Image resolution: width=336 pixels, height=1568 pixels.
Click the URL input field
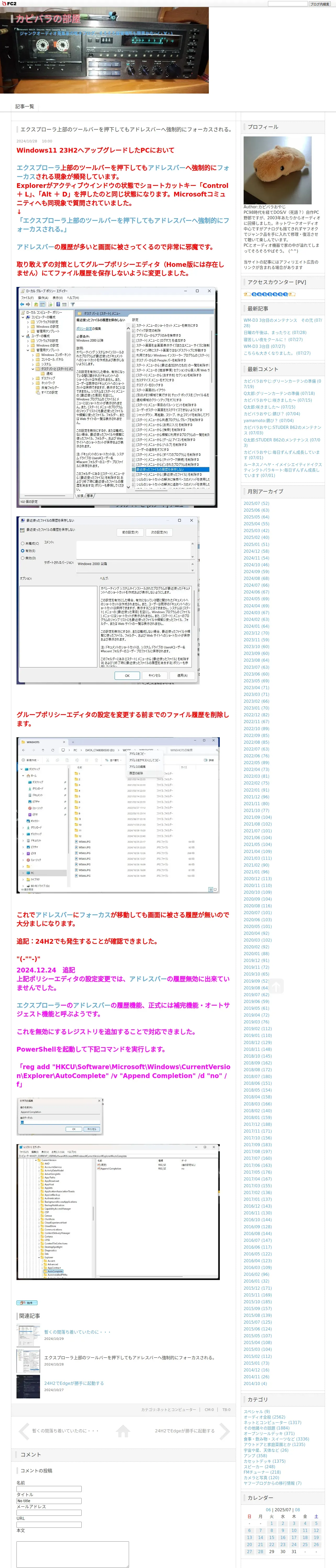pos(49,1525)
